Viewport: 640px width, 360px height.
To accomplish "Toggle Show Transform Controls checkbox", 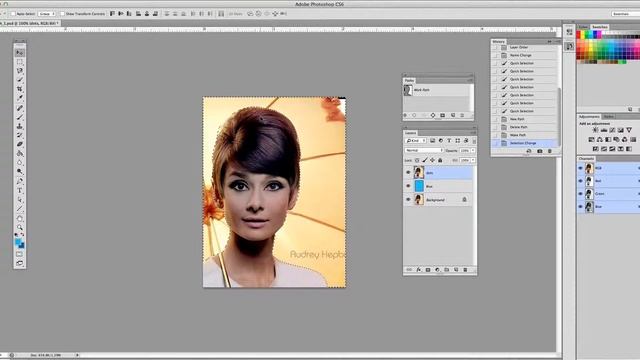I will click(62, 14).
